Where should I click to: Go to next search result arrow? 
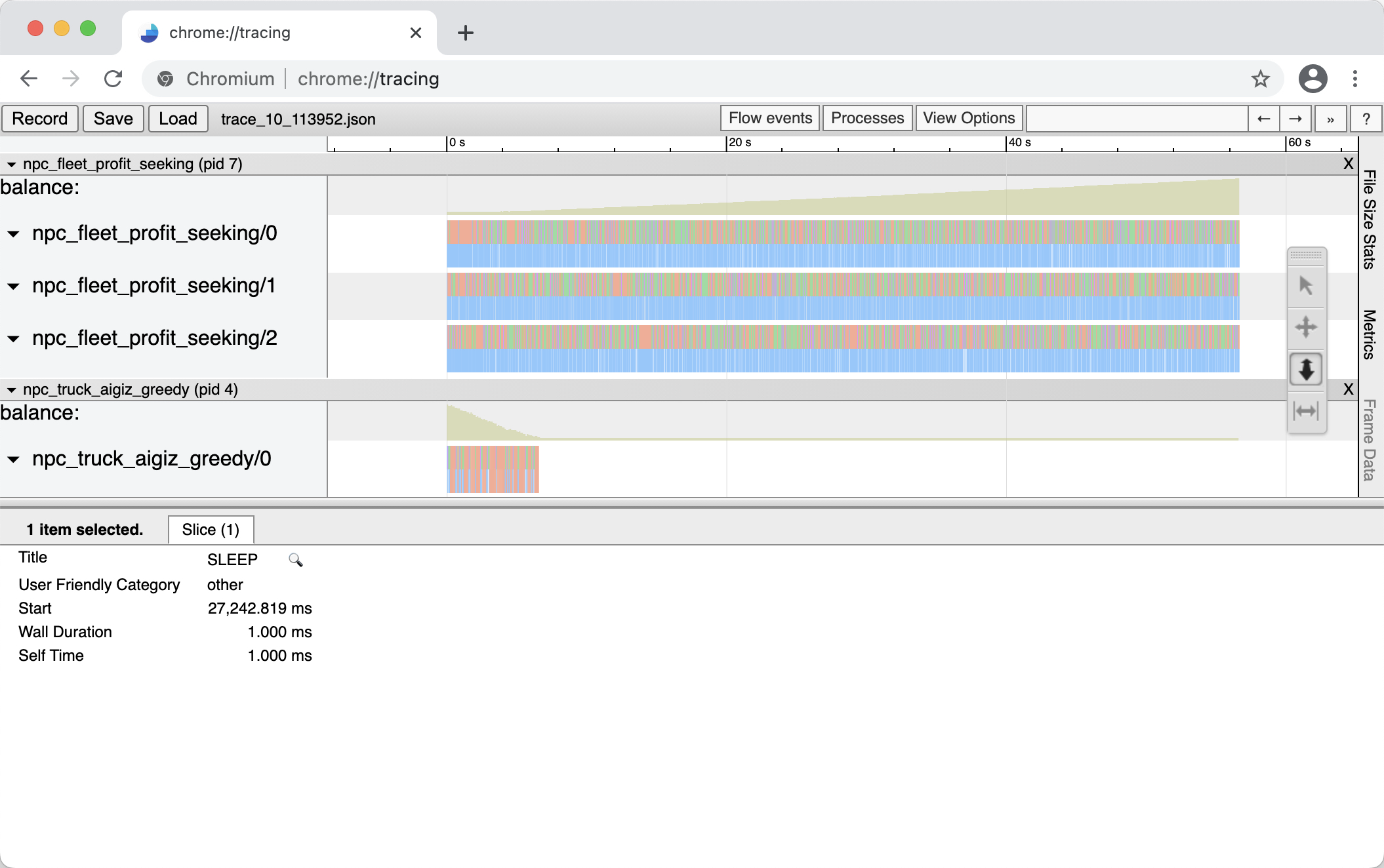(1295, 119)
